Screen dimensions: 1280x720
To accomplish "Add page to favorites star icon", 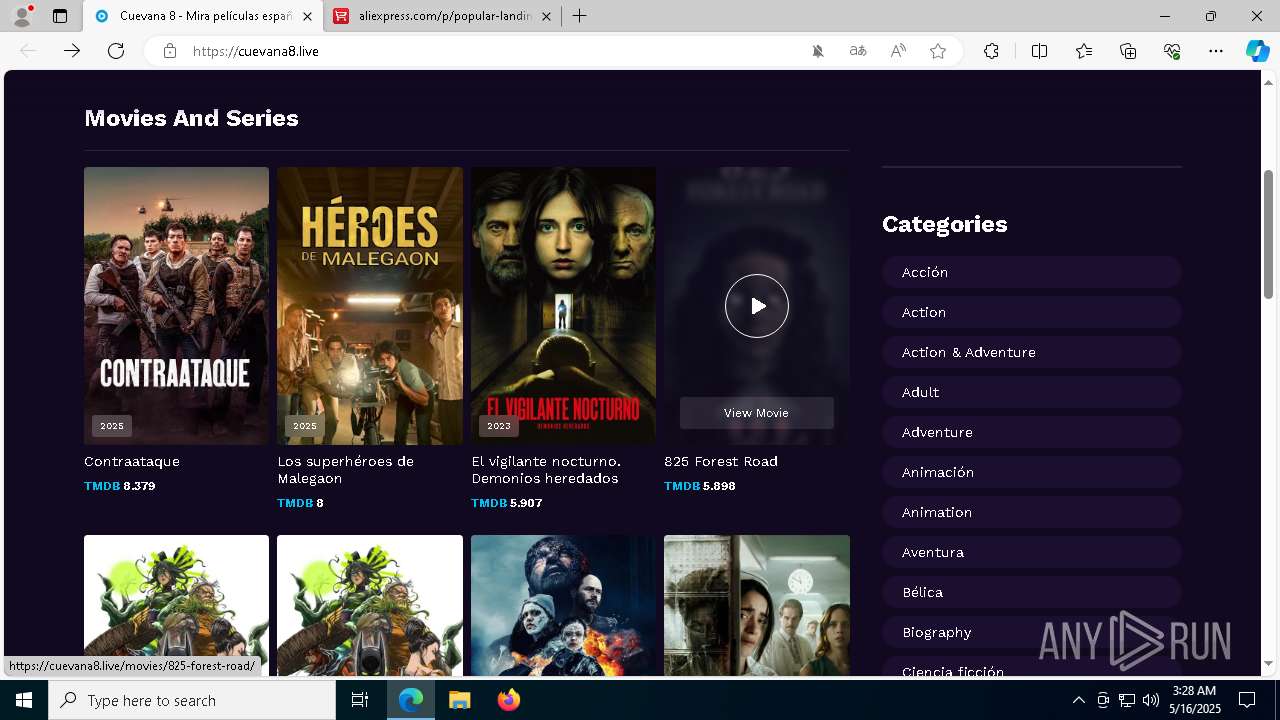I will point(938,51).
